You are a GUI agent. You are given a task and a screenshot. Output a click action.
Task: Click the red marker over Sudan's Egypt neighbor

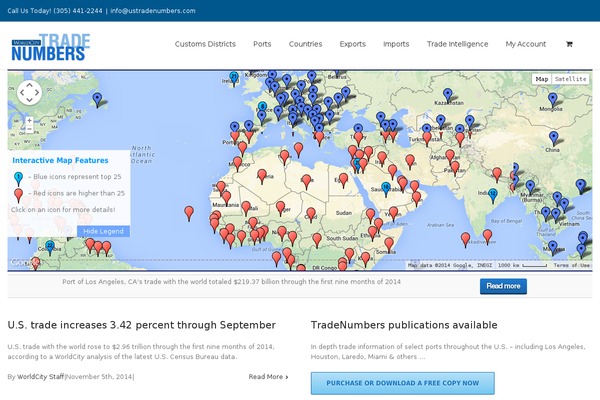tap(344, 180)
